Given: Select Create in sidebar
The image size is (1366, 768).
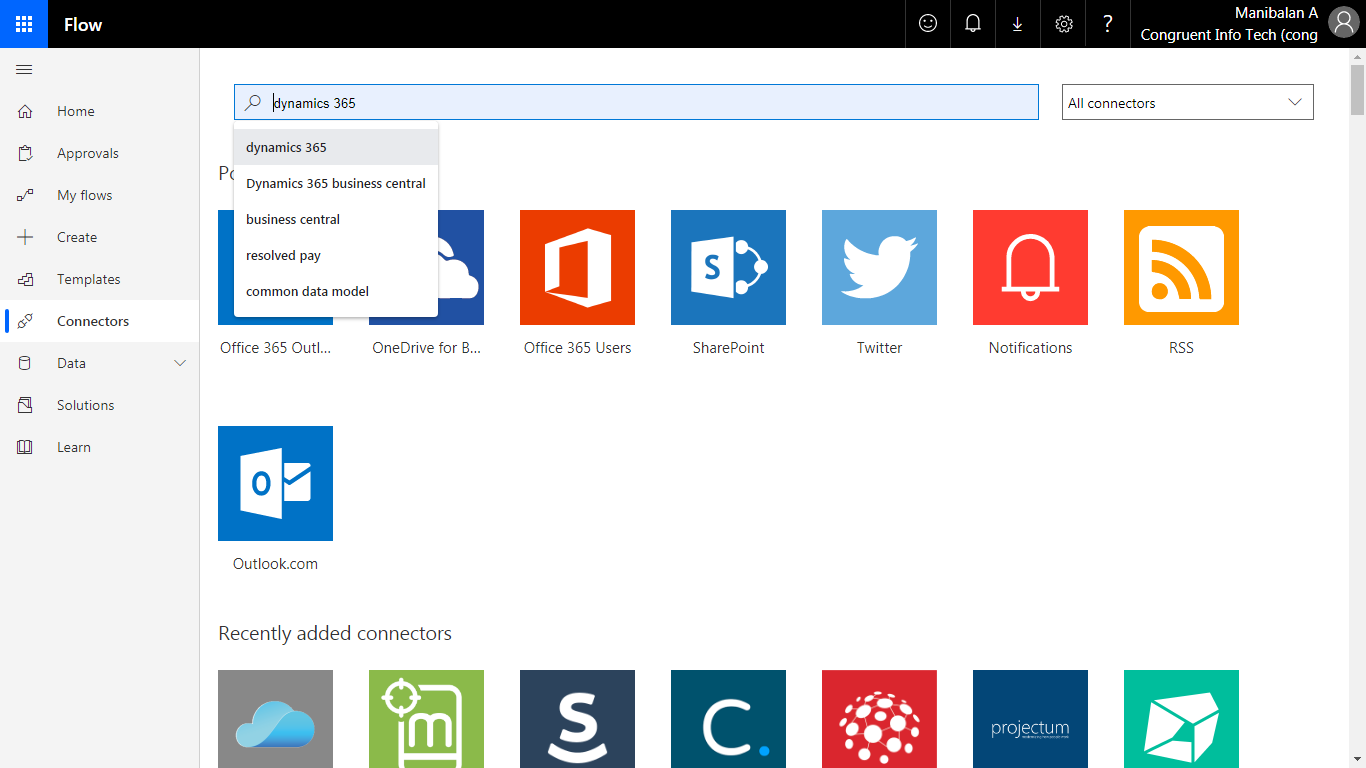Looking at the screenshot, I should [x=100, y=237].
